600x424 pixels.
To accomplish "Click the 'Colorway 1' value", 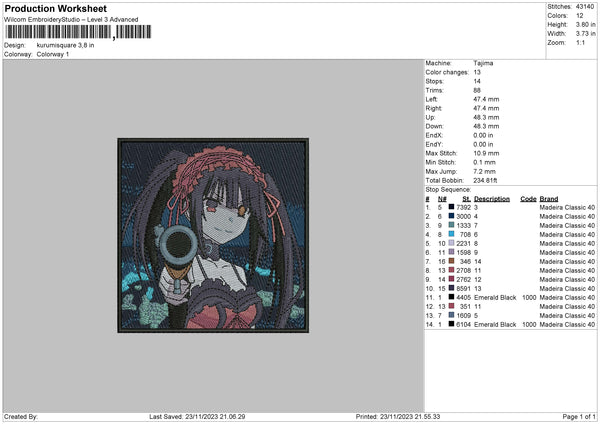I will (53, 54).
